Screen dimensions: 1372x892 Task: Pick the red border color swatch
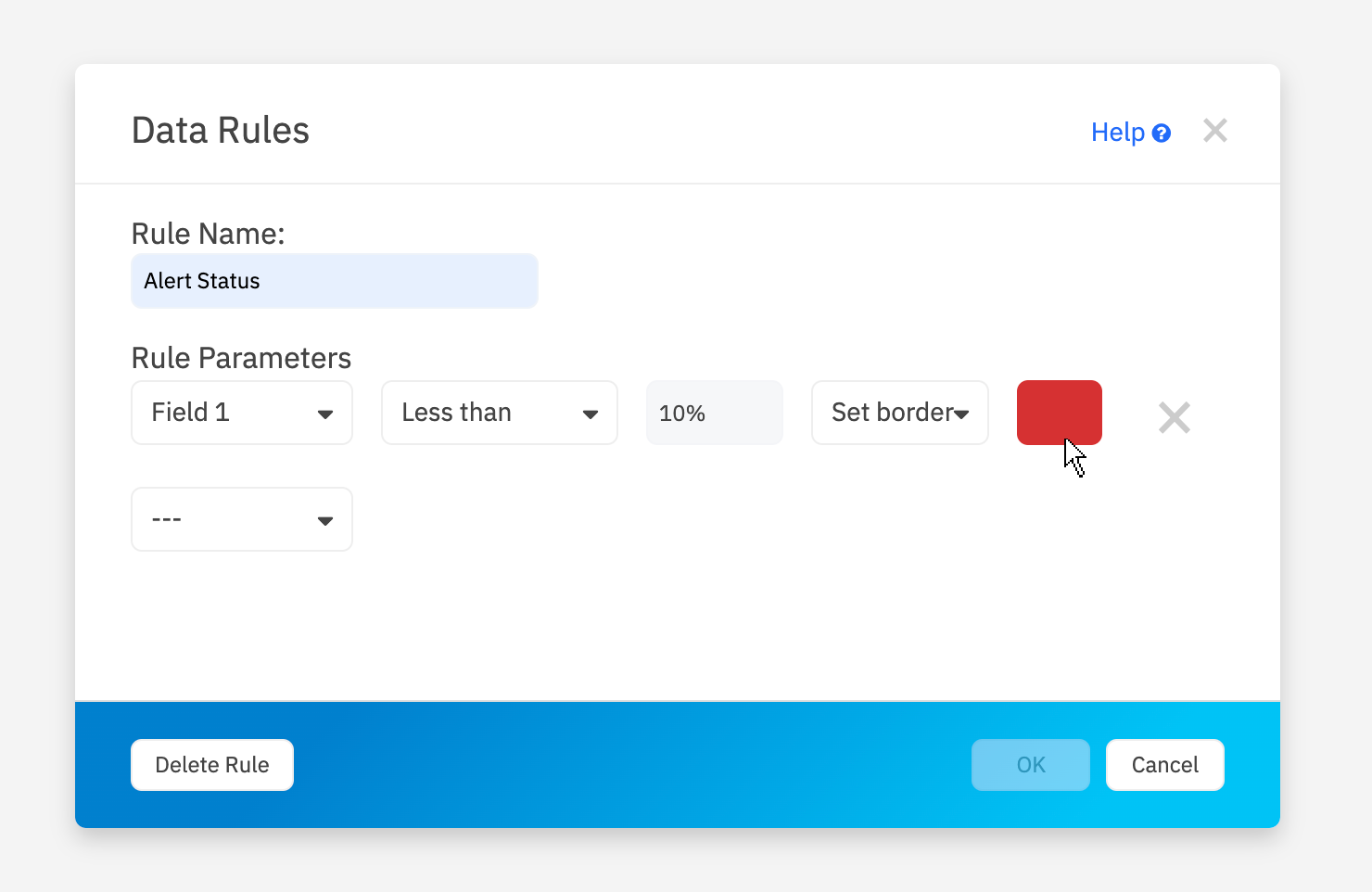[1059, 412]
